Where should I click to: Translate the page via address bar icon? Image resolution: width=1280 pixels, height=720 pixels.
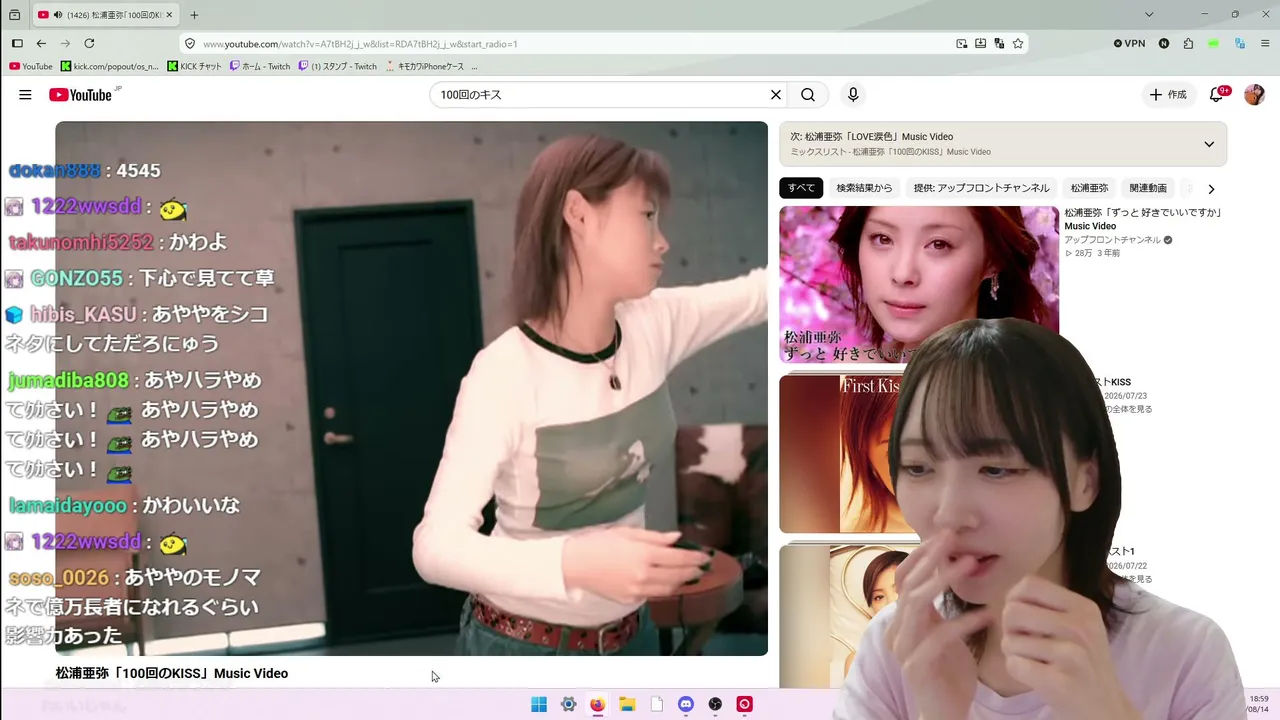point(999,44)
